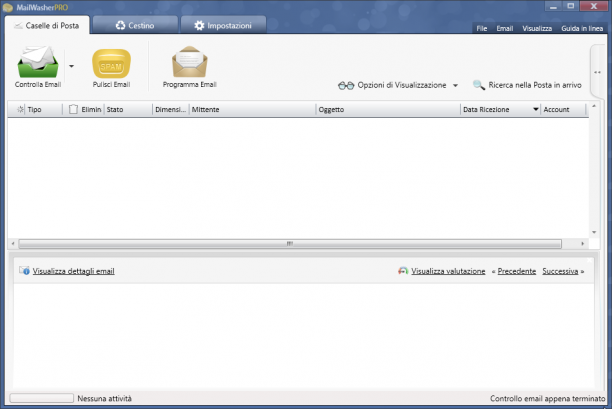Image resolution: width=612 pixels, height=409 pixels.
Task: Sort by the Oggetto column header
Action: pyautogui.click(x=388, y=110)
